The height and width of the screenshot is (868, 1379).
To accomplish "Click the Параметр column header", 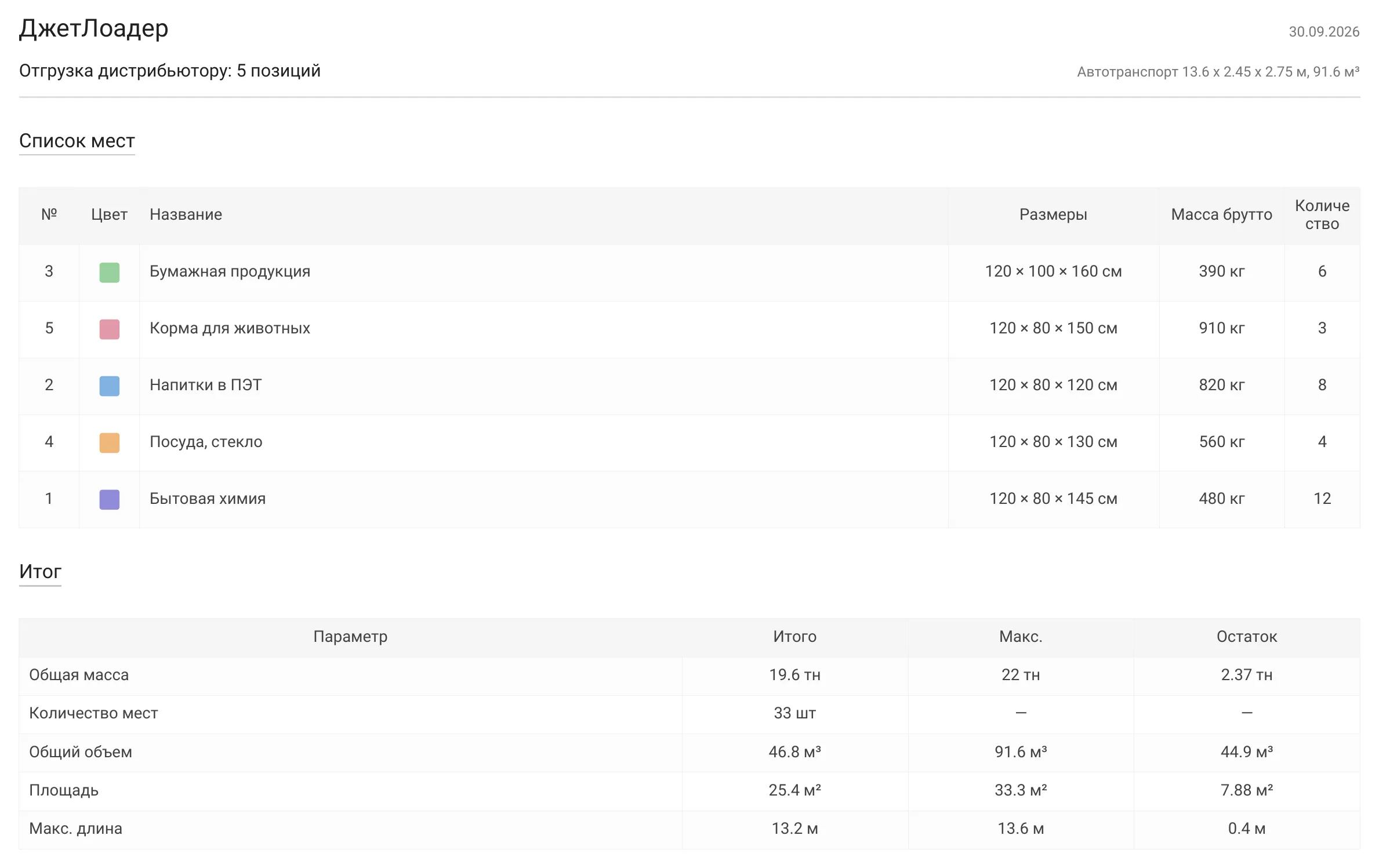I will (x=350, y=637).
